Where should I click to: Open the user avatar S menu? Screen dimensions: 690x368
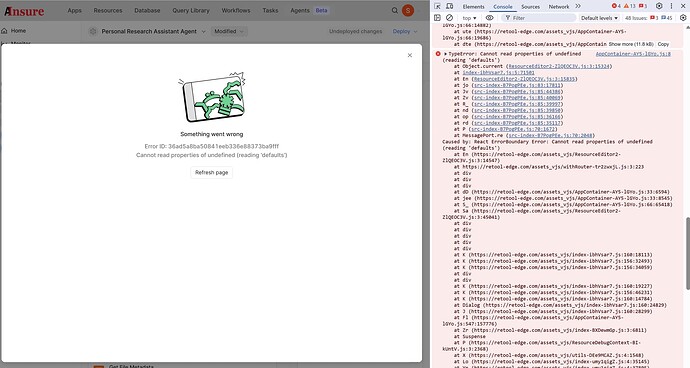tap(408, 11)
